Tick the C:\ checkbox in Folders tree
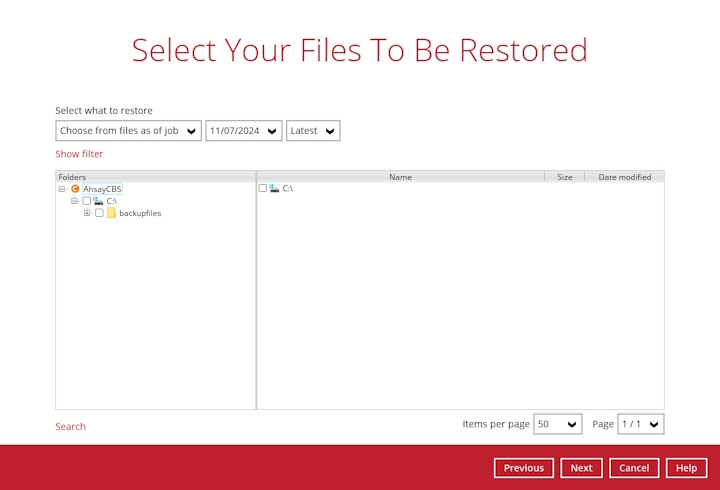This screenshot has height=490, width=720. (x=87, y=201)
